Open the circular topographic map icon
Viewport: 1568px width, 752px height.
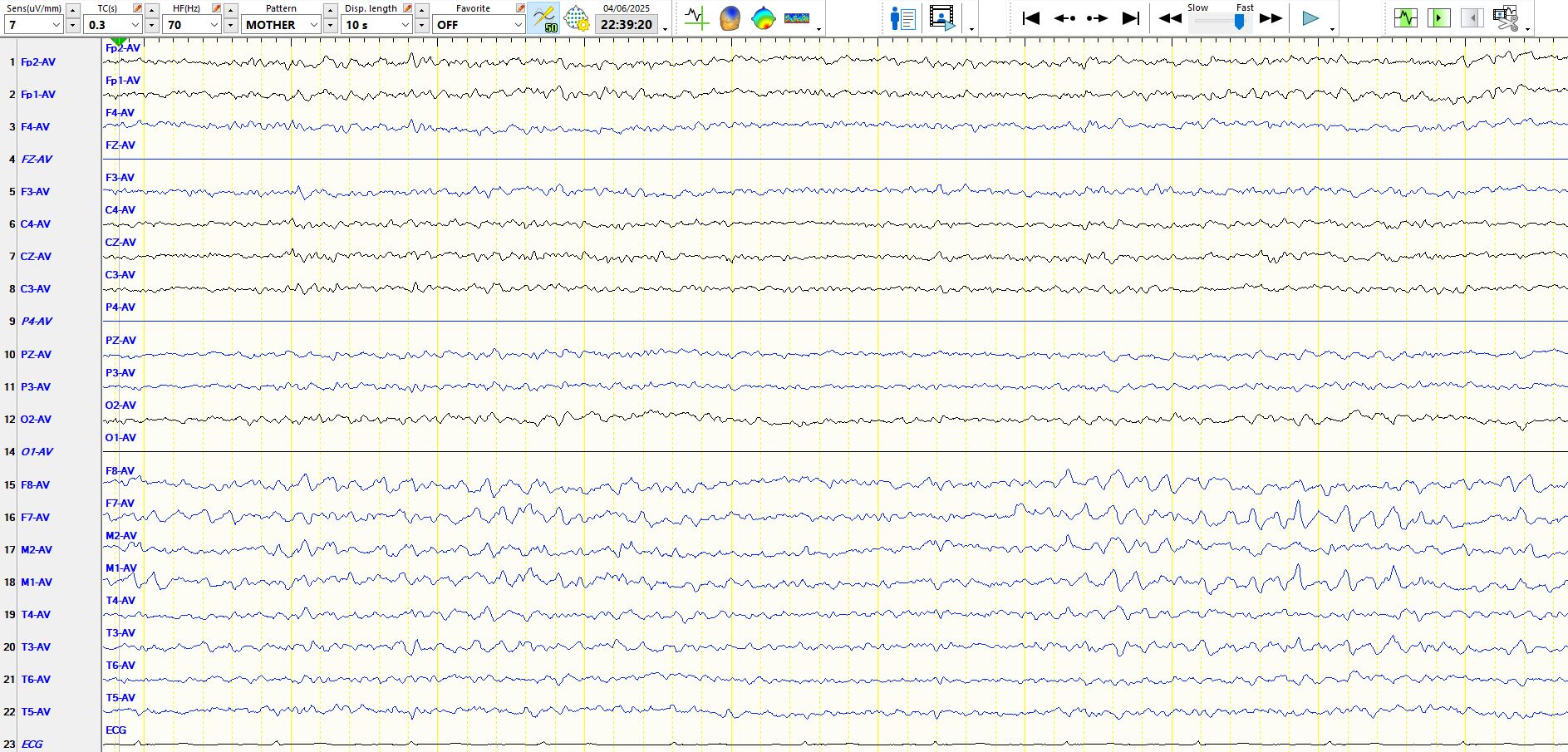(763, 18)
